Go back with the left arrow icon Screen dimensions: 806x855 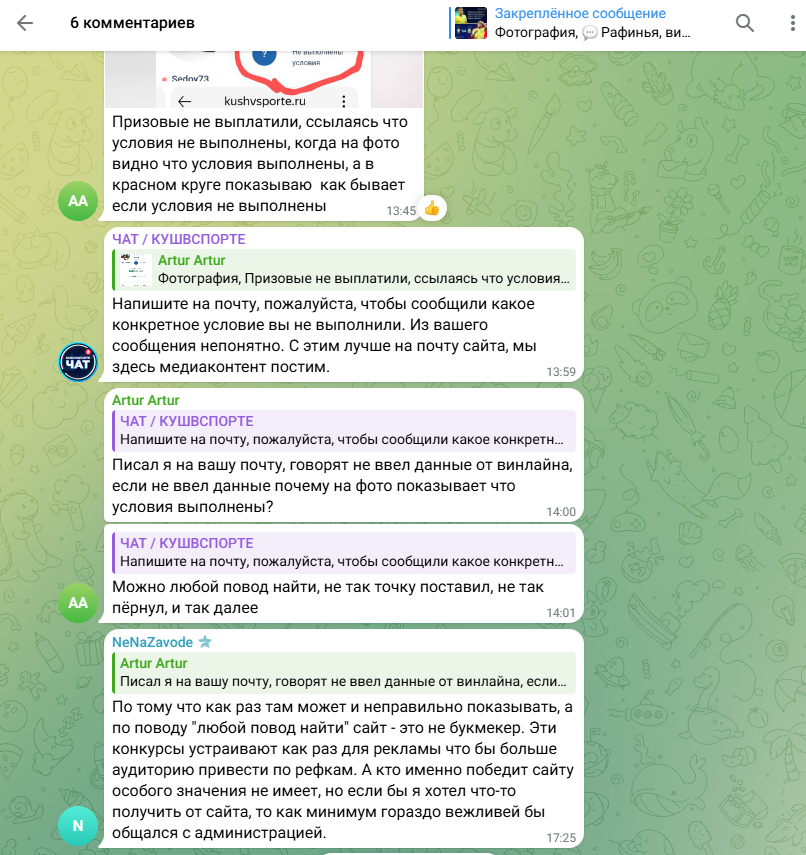(x=25, y=23)
